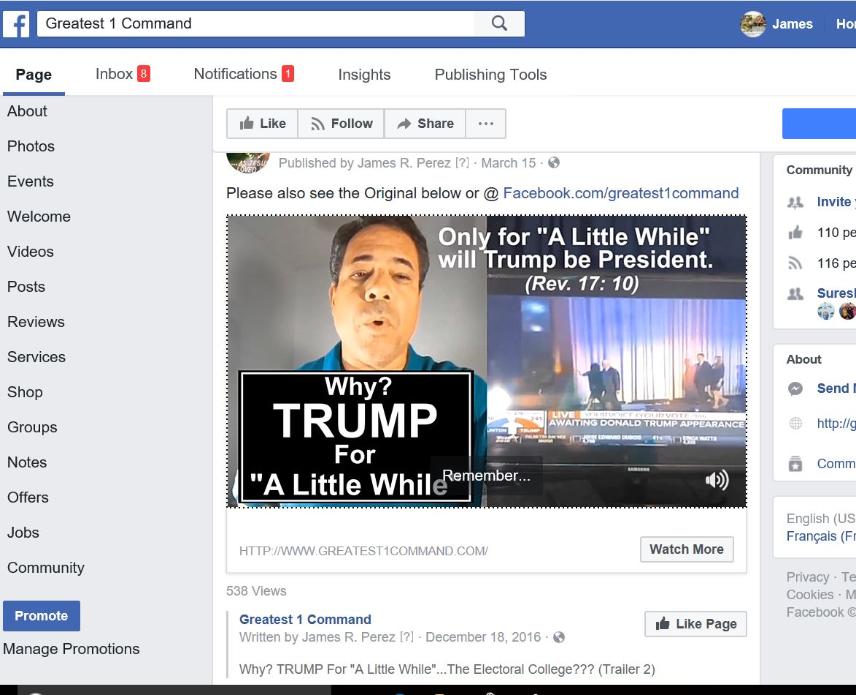This screenshot has width=856, height=695.
Task: Open Reviews in the page sidebar
Action: (x=36, y=322)
